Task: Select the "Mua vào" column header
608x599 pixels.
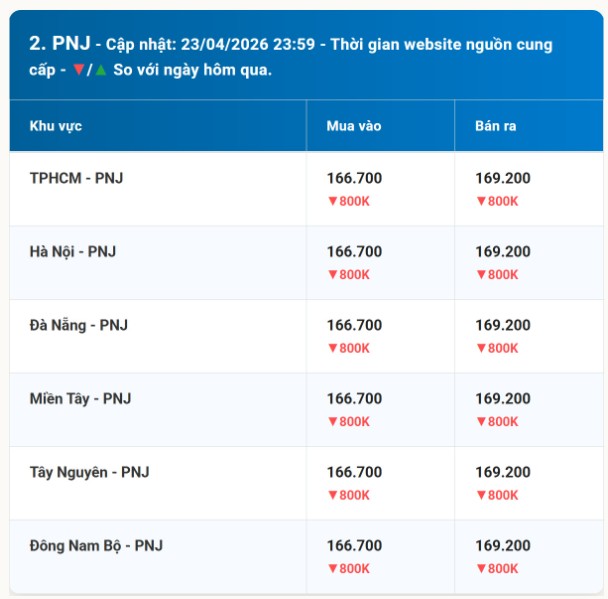Action: pyautogui.click(x=354, y=126)
